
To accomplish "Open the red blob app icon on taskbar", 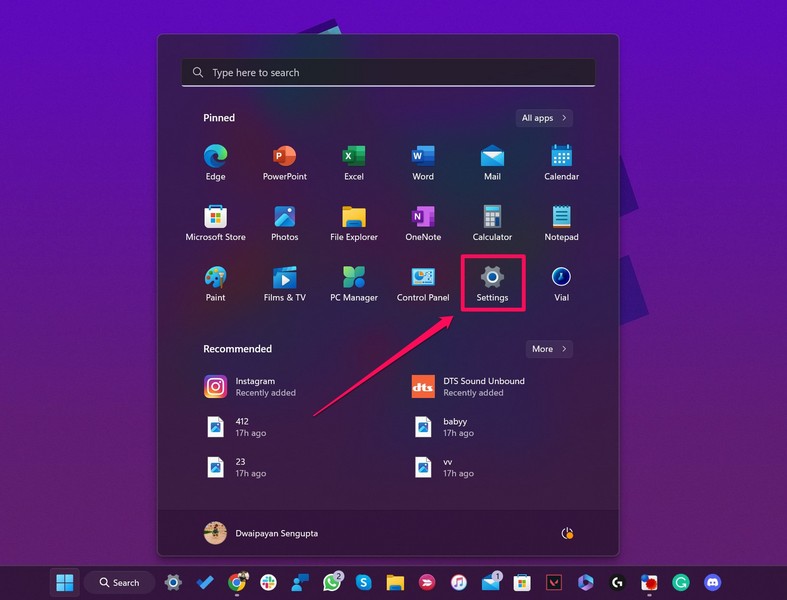I will pyautogui.click(x=649, y=582).
